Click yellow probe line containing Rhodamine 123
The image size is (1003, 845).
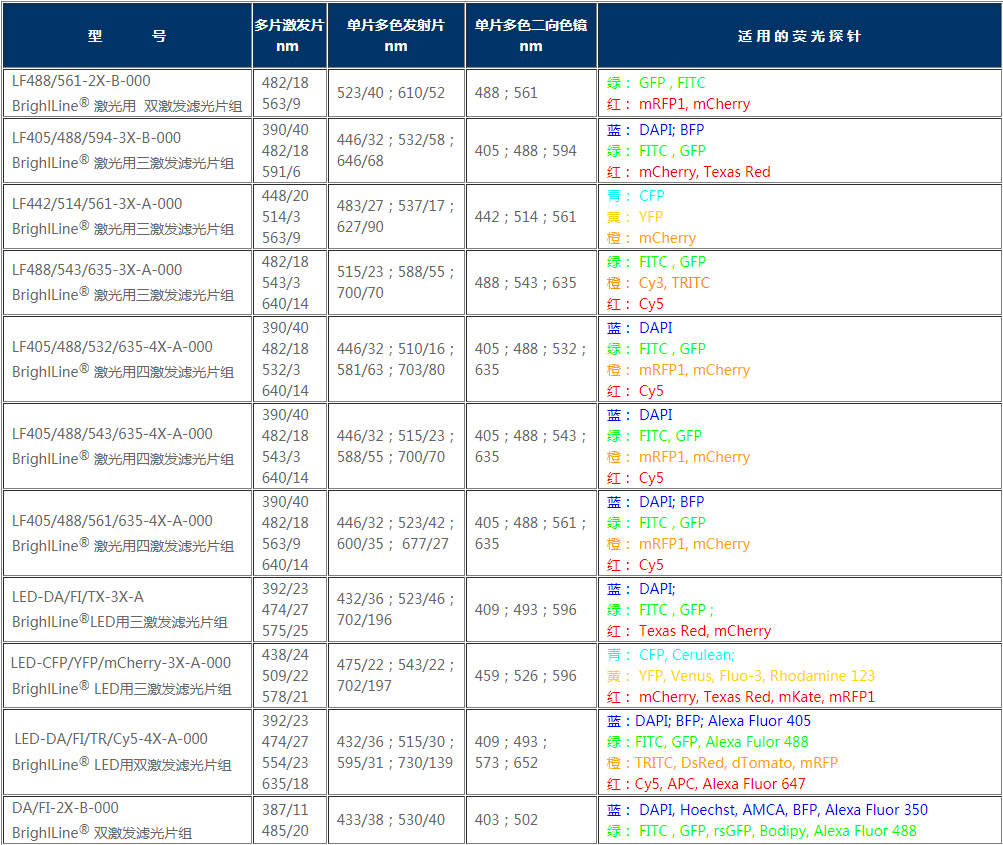741,676
